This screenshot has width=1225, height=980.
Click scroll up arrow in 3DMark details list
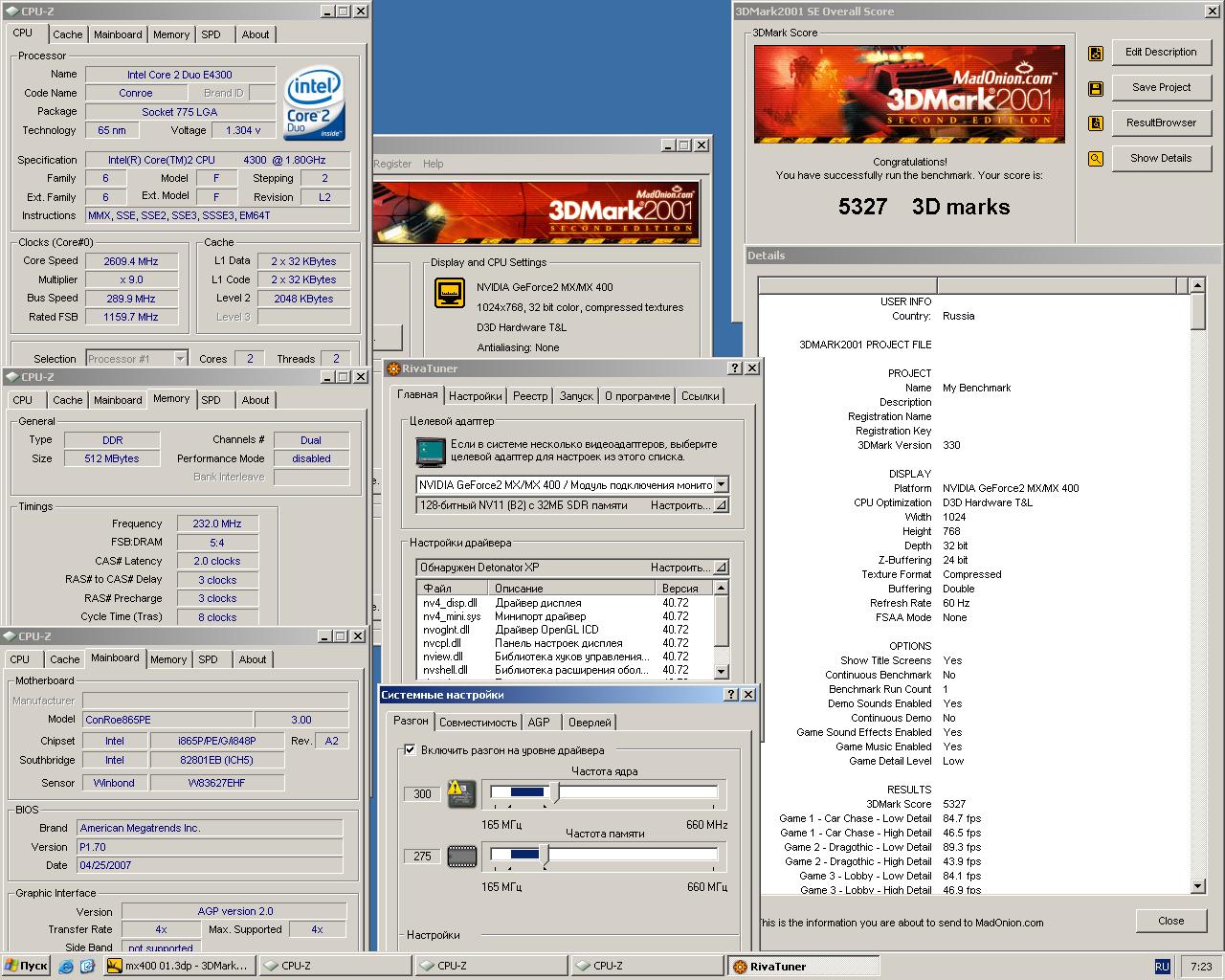(x=1197, y=285)
